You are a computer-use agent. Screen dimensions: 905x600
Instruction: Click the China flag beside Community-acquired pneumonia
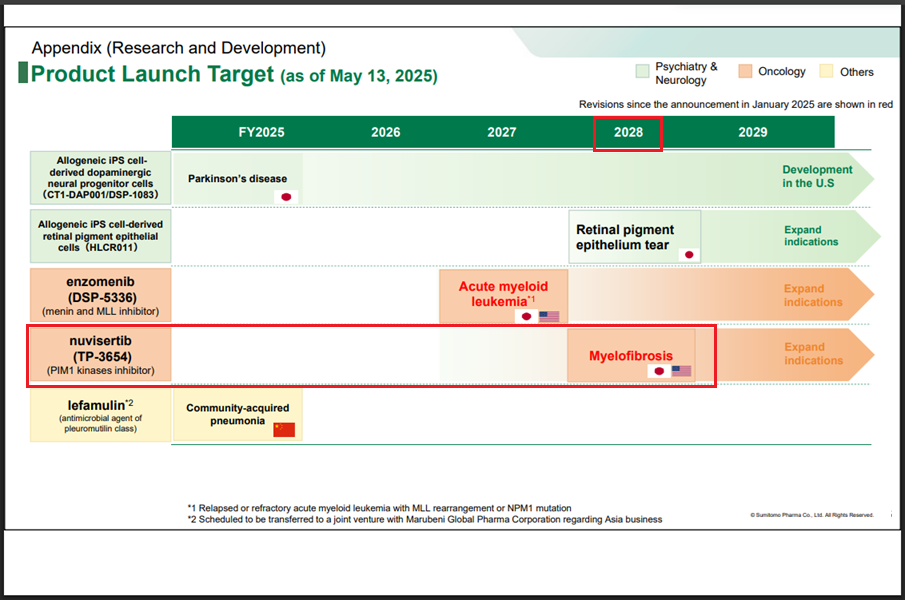tap(285, 430)
